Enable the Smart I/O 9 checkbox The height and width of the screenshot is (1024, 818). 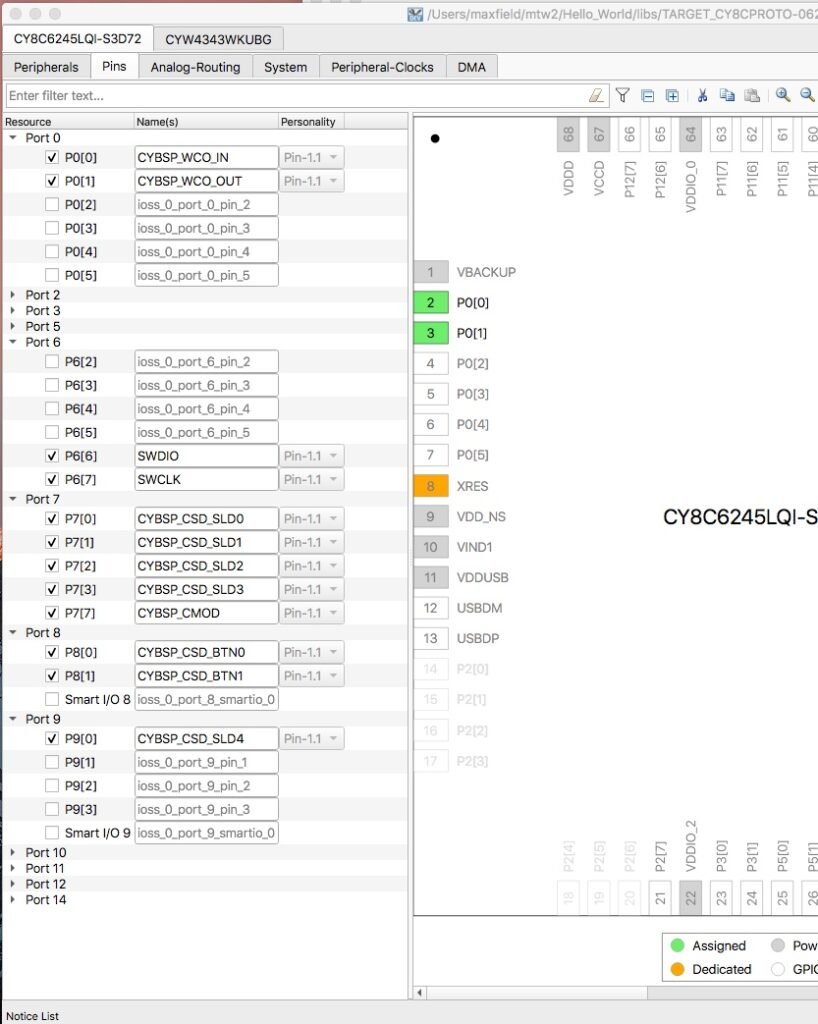tap(52, 833)
